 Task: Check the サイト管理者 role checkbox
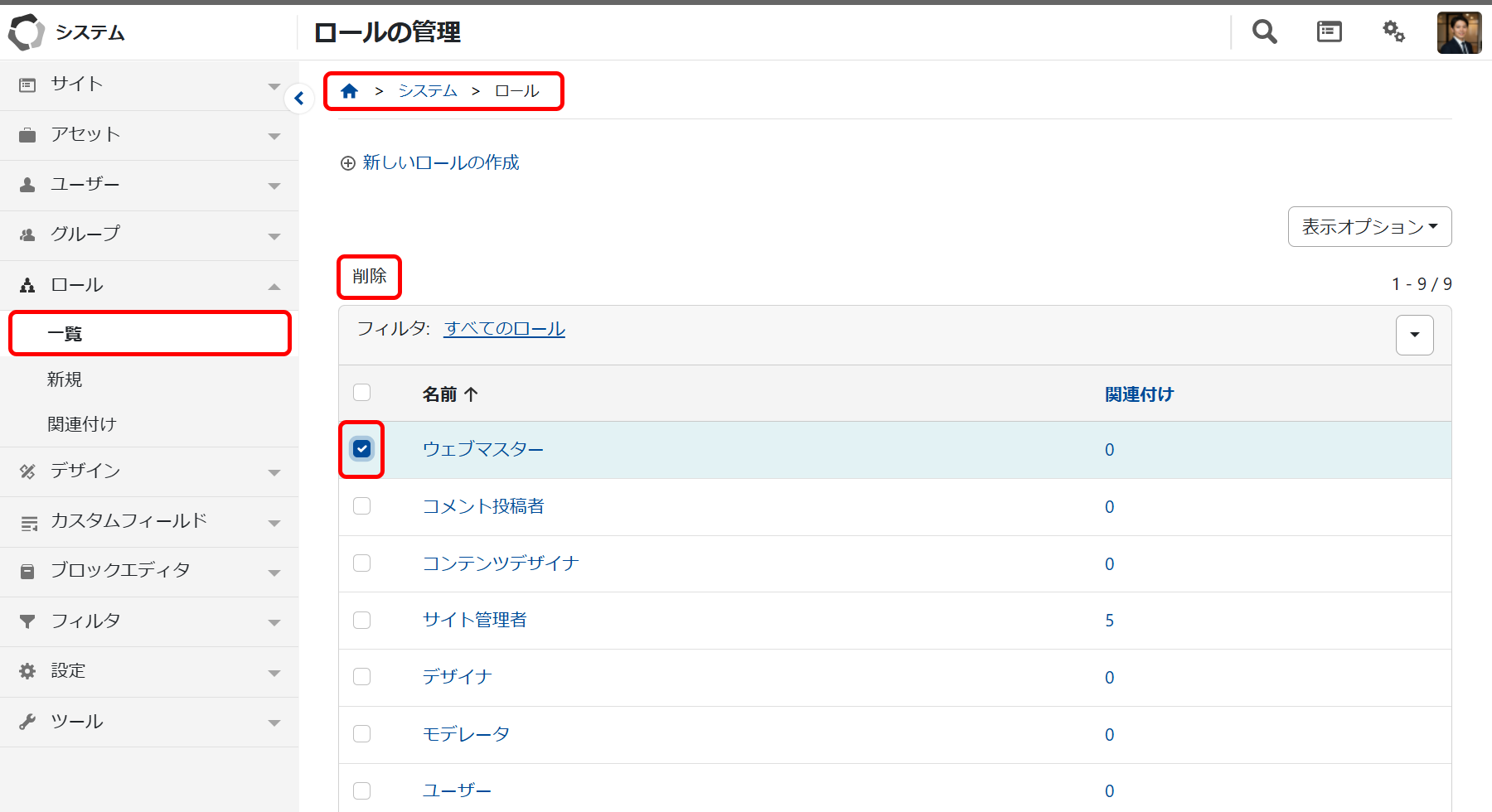coord(362,620)
